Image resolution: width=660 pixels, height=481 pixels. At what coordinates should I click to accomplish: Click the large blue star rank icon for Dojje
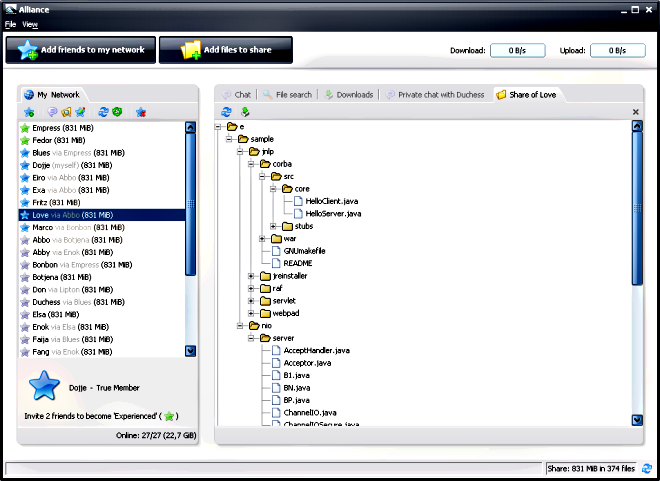pyautogui.click(x=44, y=386)
